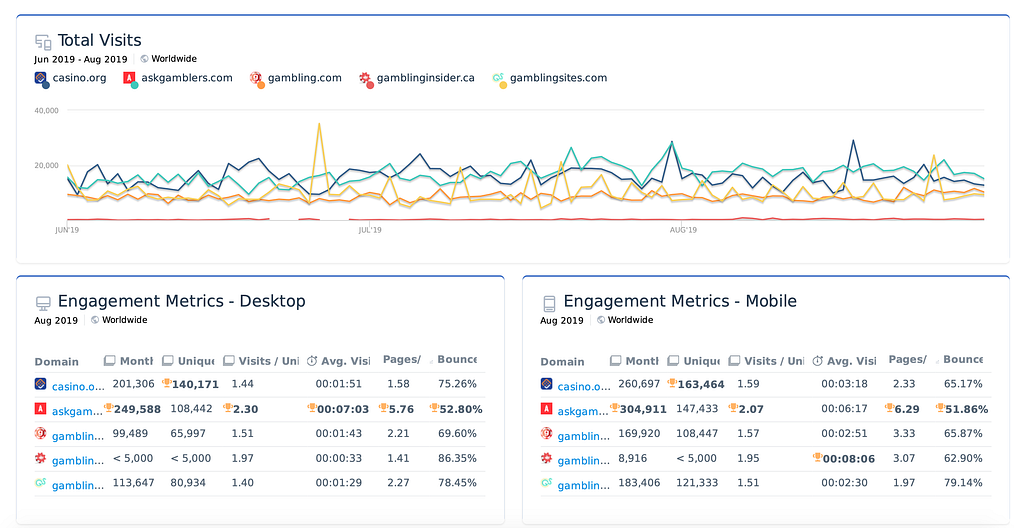Click the askgamblers favicon in the Desktop table
The width and height of the screenshot is (1024, 528).
click(40, 409)
